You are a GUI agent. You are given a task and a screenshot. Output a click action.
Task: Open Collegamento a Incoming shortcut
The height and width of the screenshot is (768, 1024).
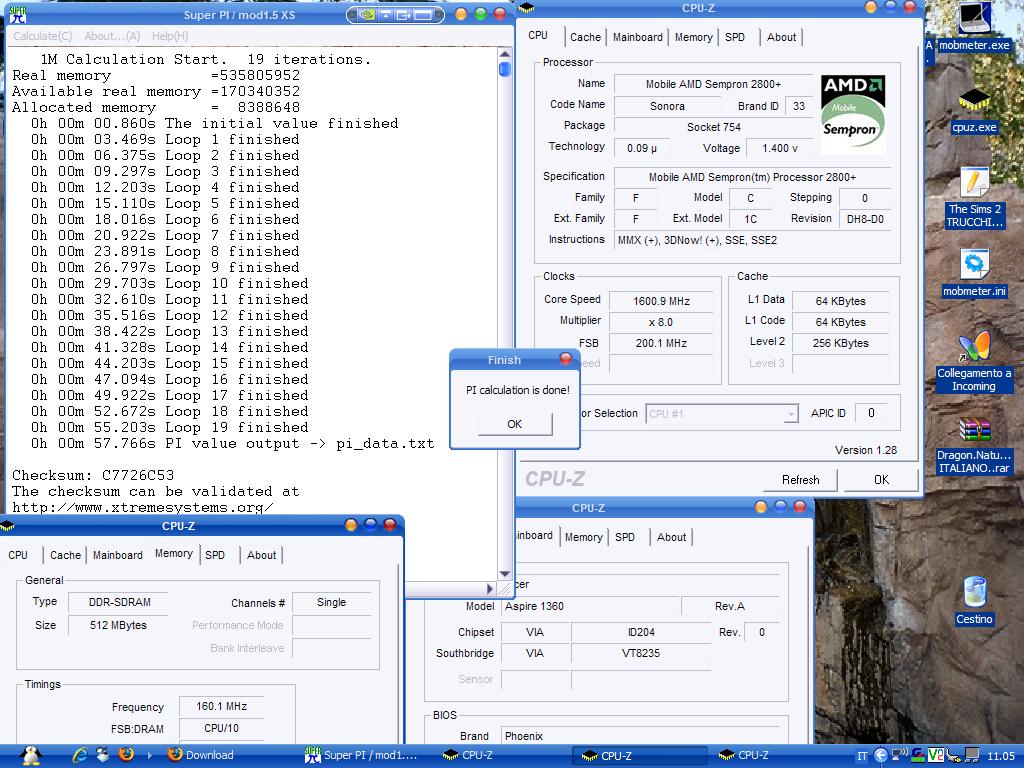(x=974, y=362)
